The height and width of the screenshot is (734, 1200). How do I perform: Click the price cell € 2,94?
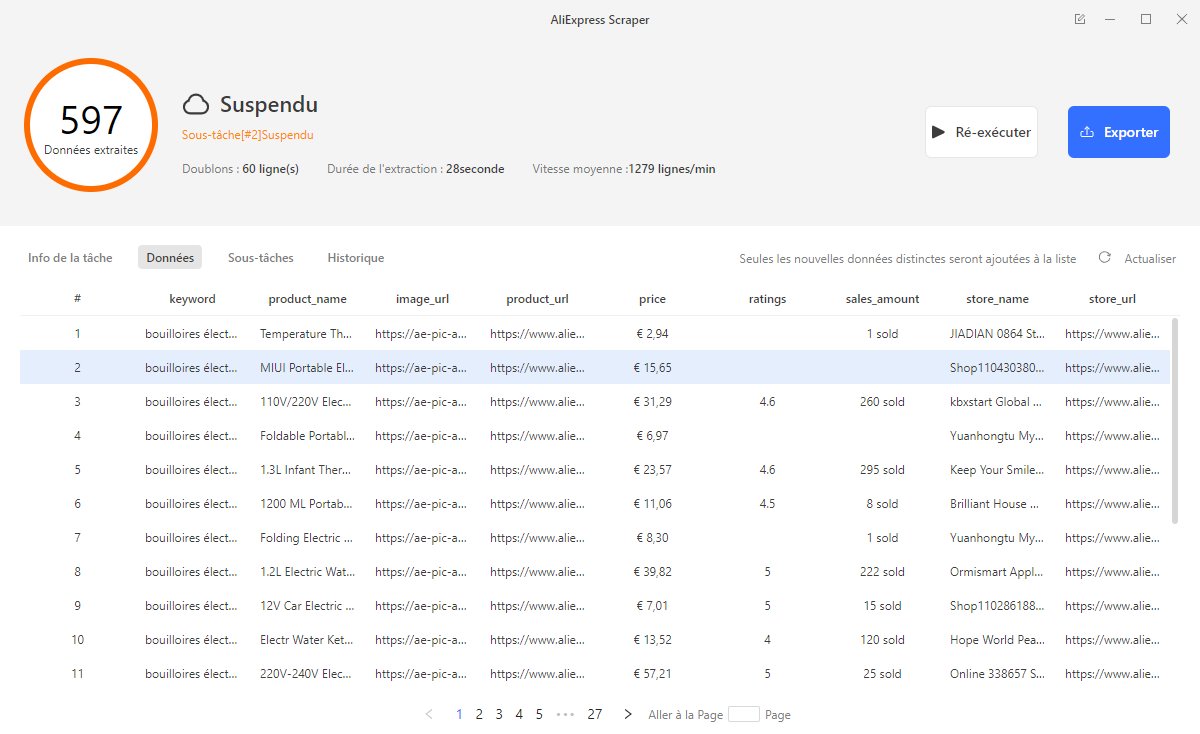click(x=652, y=334)
